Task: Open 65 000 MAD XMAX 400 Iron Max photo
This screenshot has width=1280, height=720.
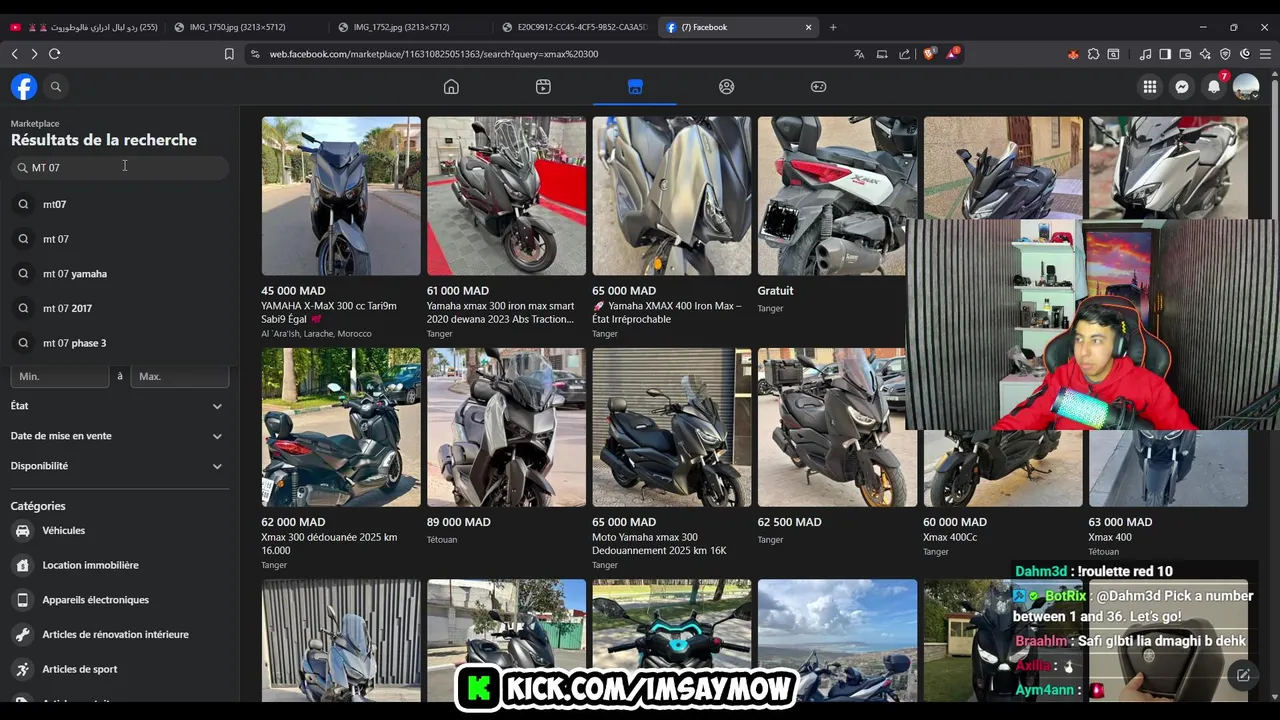Action: [x=672, y=196]
